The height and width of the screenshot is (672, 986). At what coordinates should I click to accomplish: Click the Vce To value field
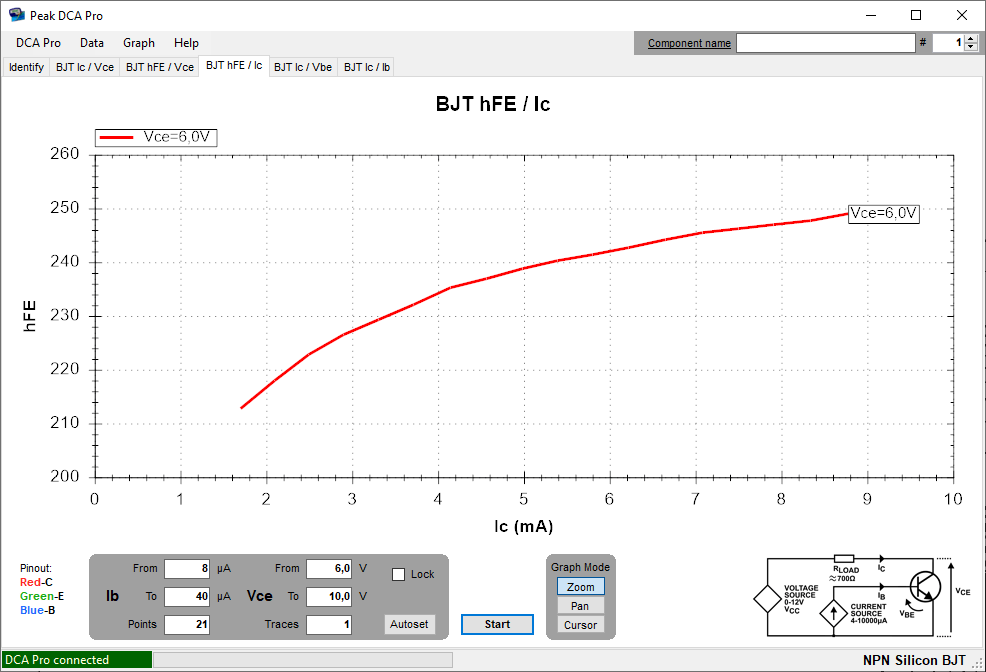329,597
